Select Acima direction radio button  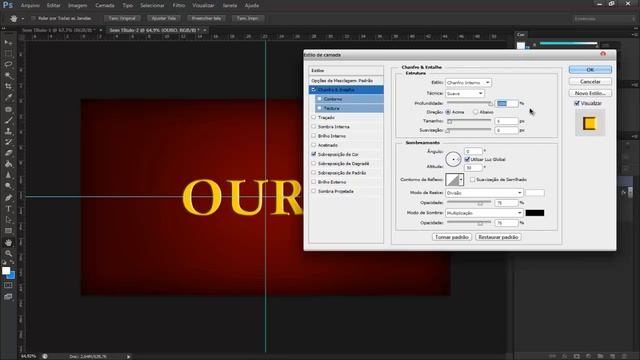pyautogui.click(x=448, y=112)
